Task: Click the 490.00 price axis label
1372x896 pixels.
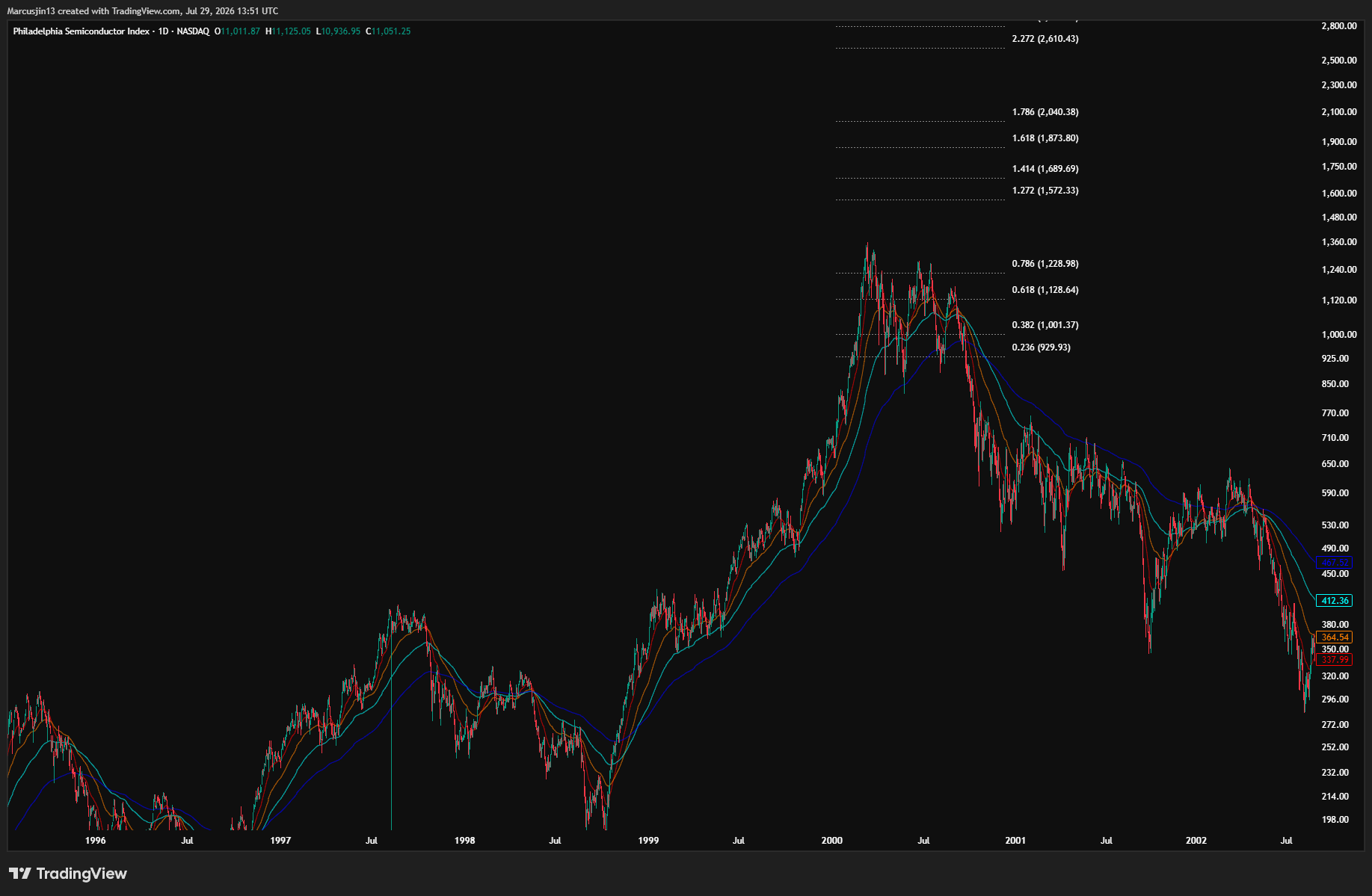Action: (1335, 549)
